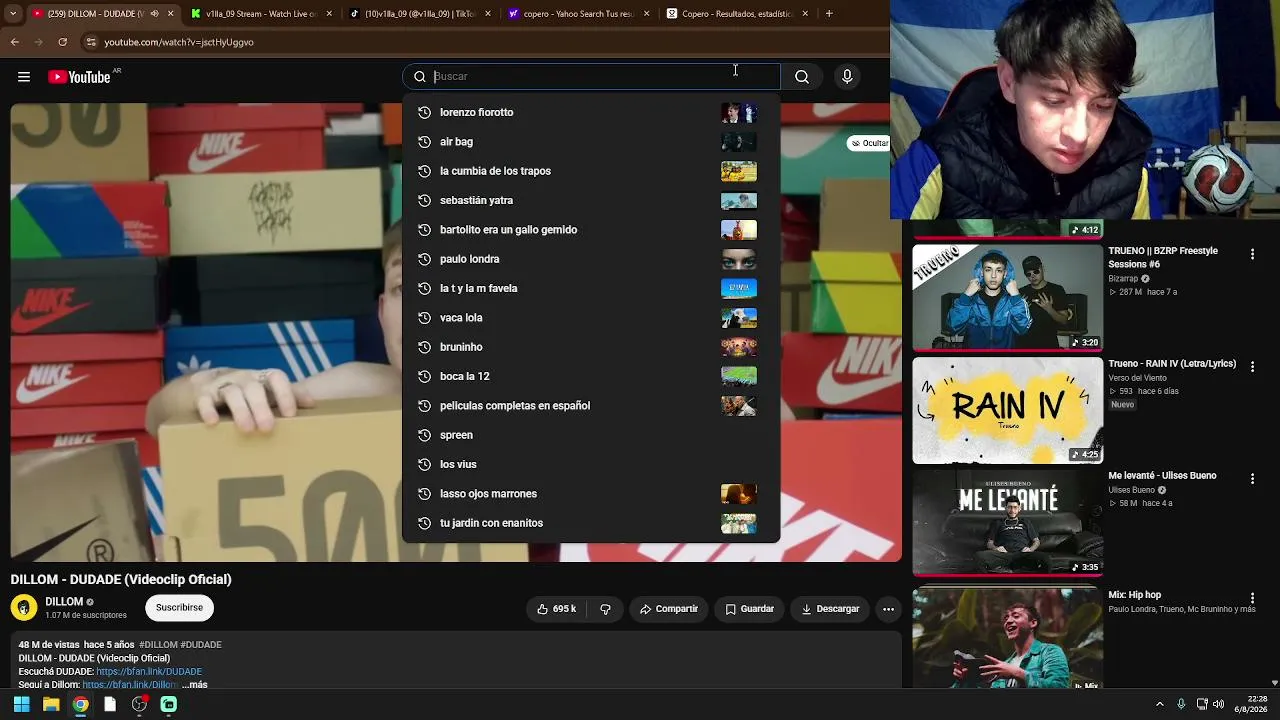Open Mix: Hip hop thumbnail
The height and width of the screenshot is (720, 1280).
coord(1008,638)
